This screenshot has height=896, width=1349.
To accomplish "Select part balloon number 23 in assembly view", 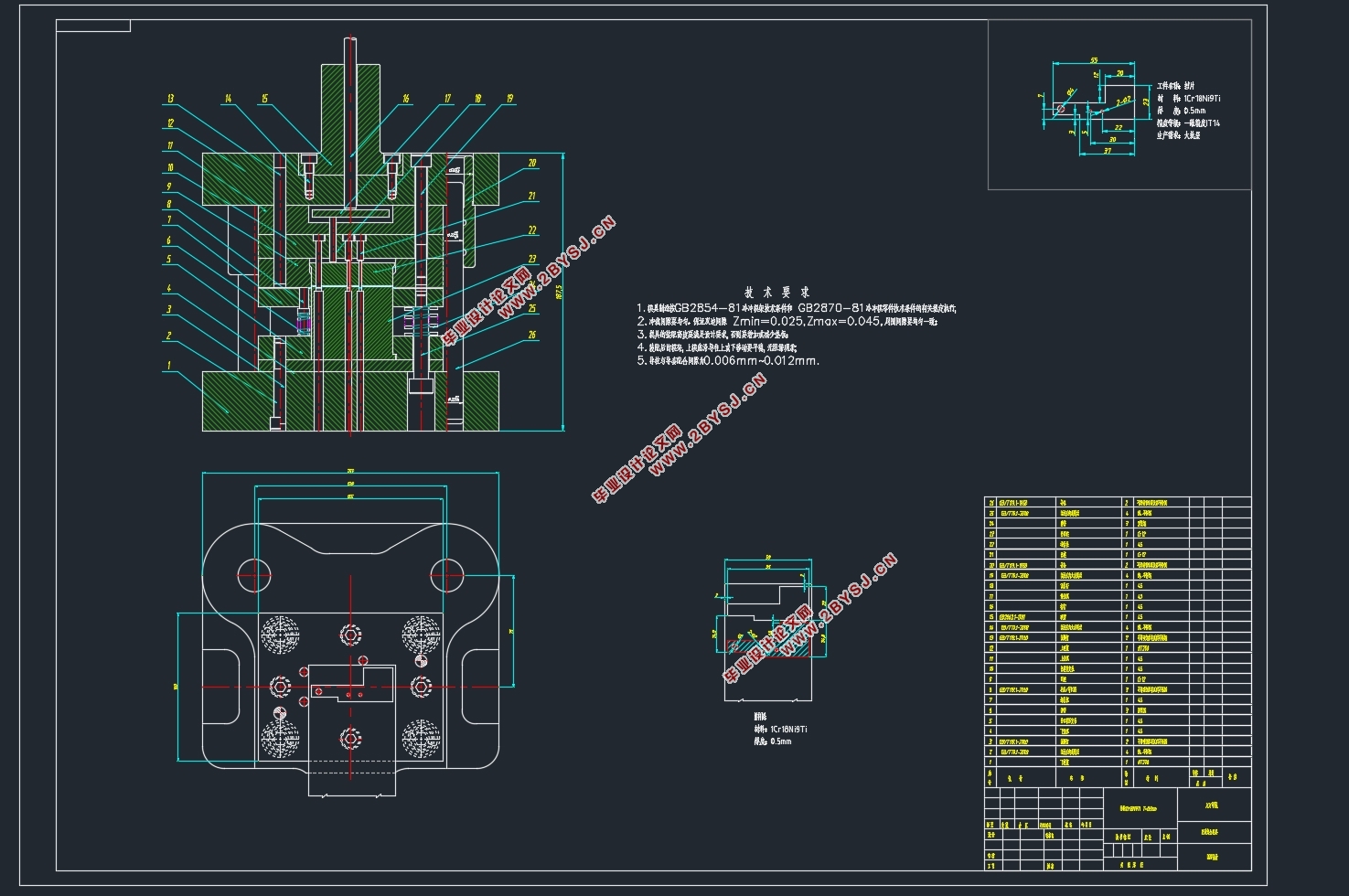I will [532, 260].
